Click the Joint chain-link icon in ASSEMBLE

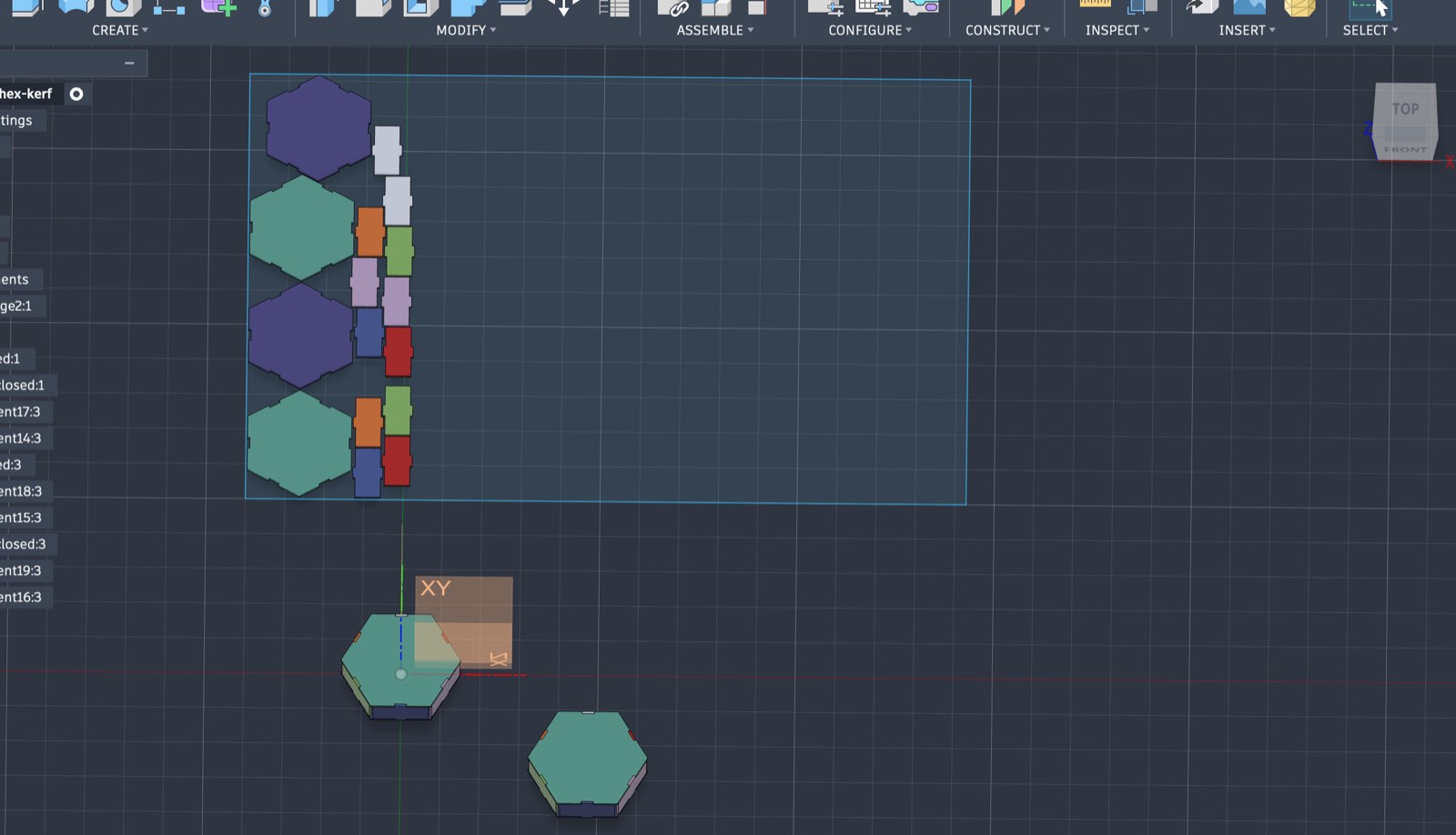click(x=672, y=7)
